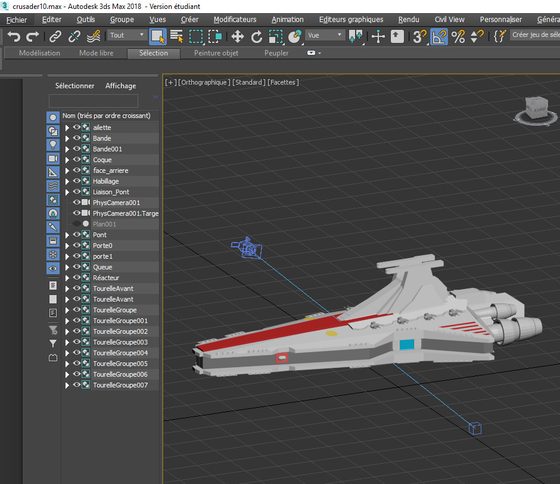This screenshot has height=484, width=560.
Task: Toggle the space warps display filter icon
Action: (53, 186)
